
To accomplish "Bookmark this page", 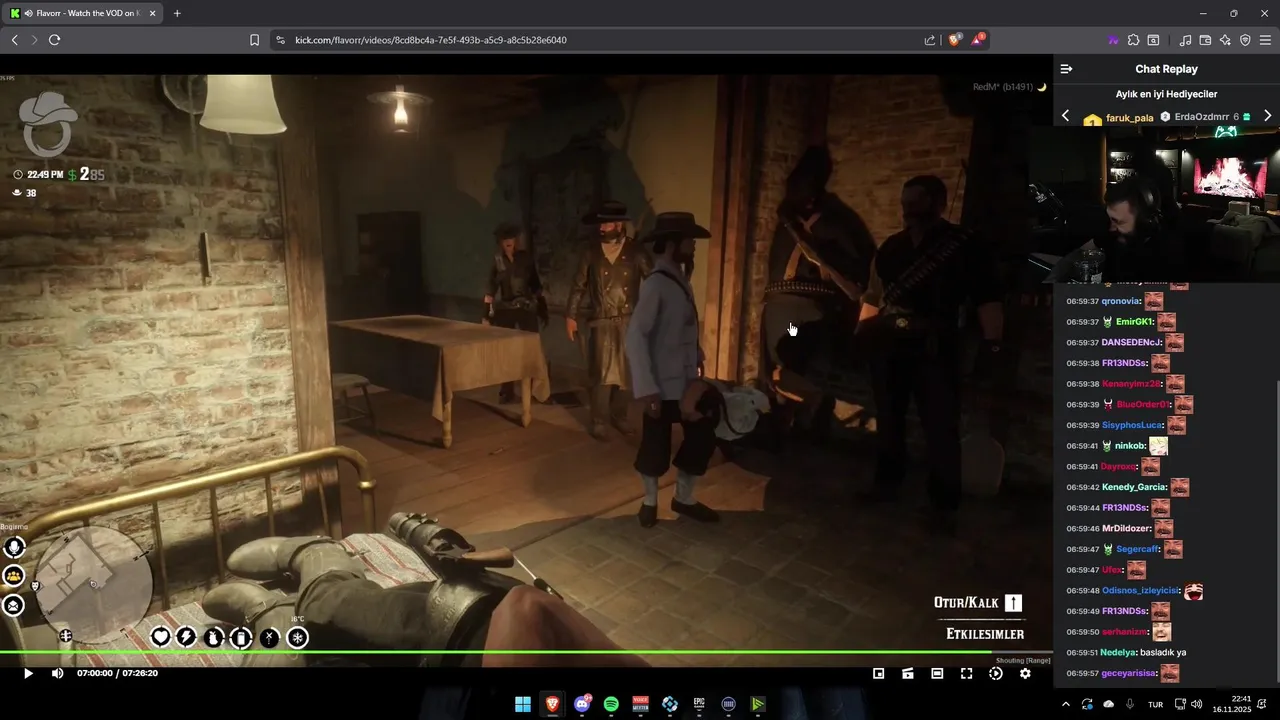I will tap(254, 40).
